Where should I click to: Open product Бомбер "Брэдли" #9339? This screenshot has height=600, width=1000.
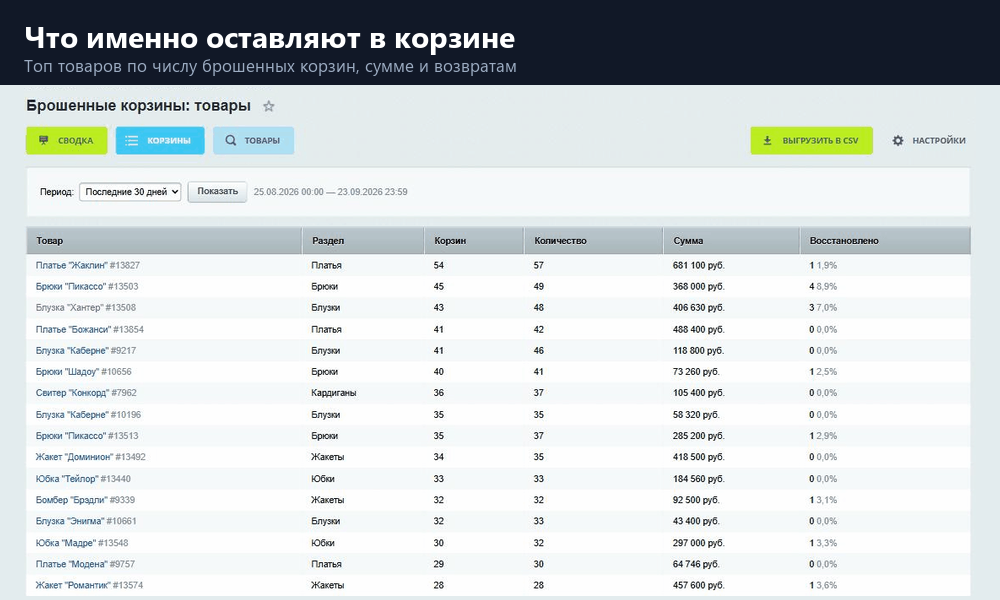(85, 500)
